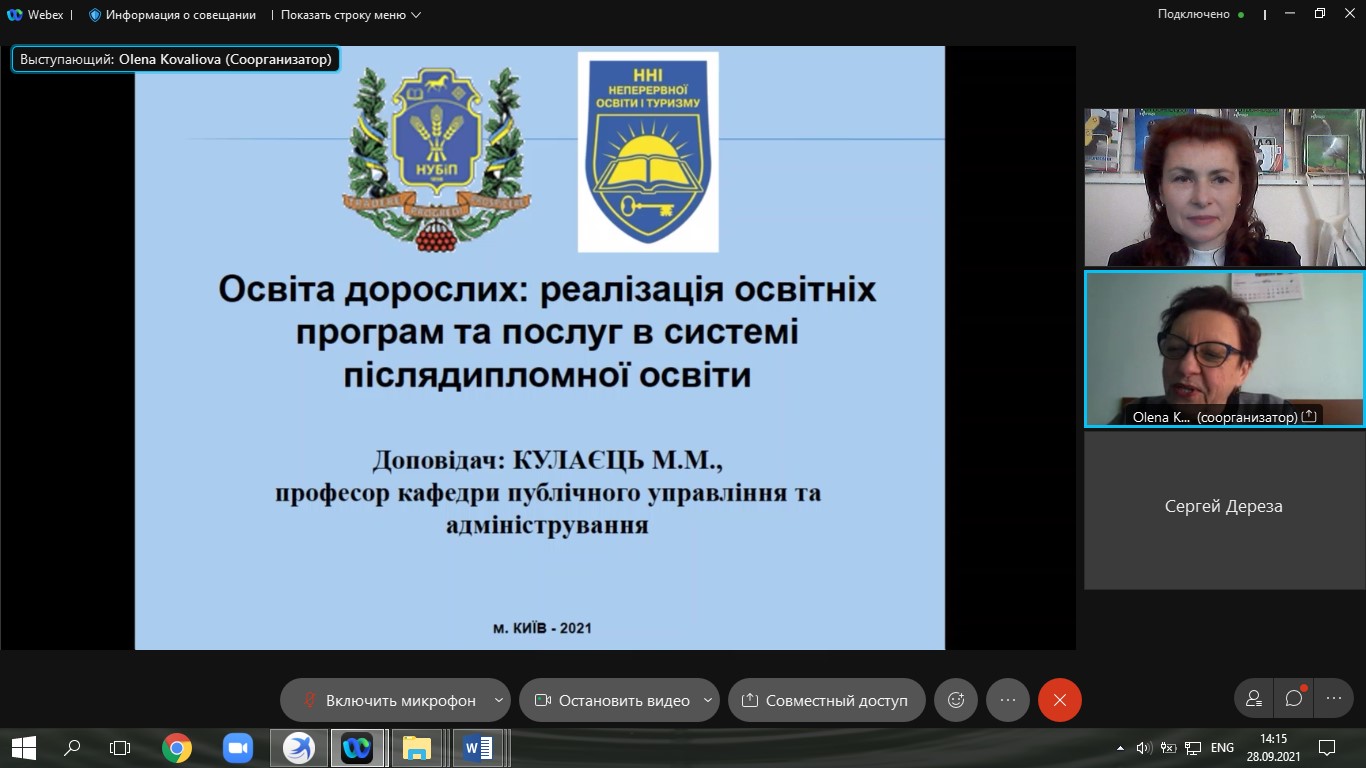
Task: Open the video options arrow
Action: (x=709, y=700)
